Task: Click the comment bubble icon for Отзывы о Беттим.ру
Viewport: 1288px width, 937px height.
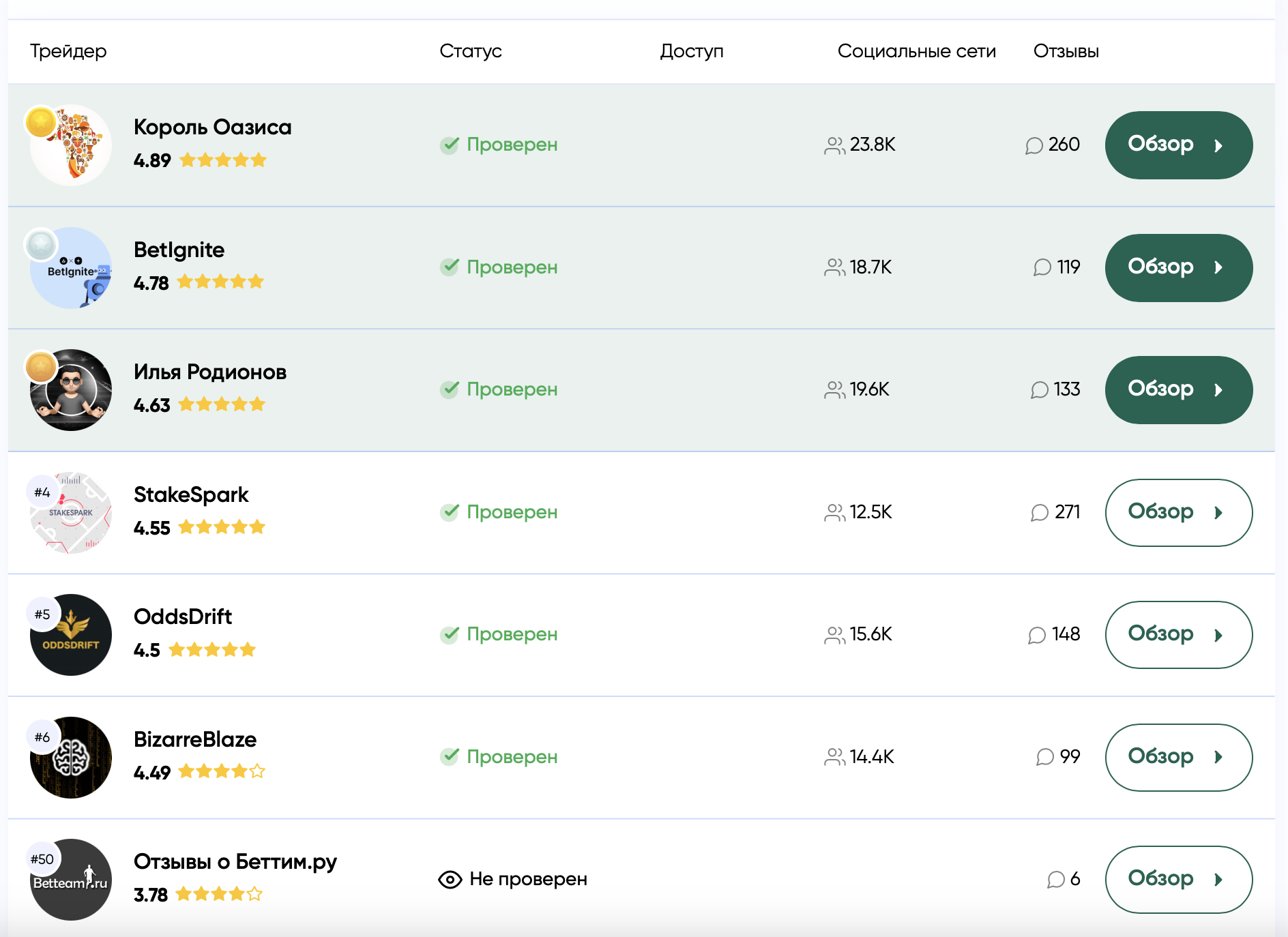Action: [1056, 880]
